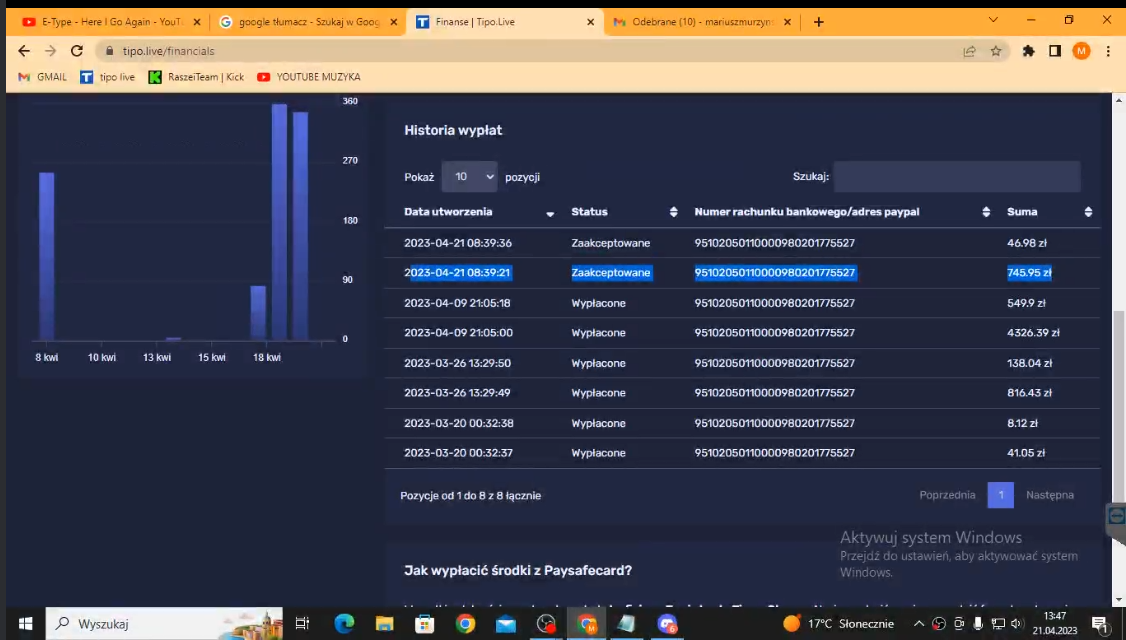The image size is (1126, 640).
Task: Bookmark this page with the star icon
Action: (x=996, y=51)
